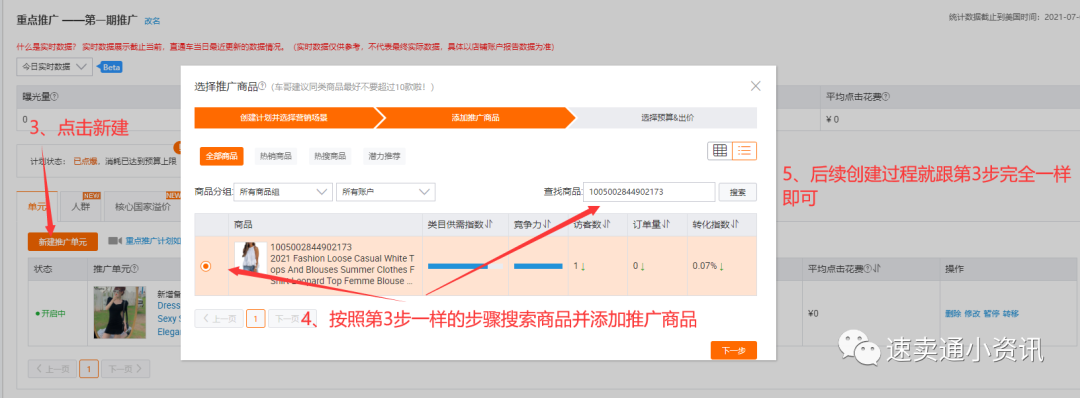Switch to list view icon in dialog
This screenshot has width=1080, height=398.
(x=745, y=151)
